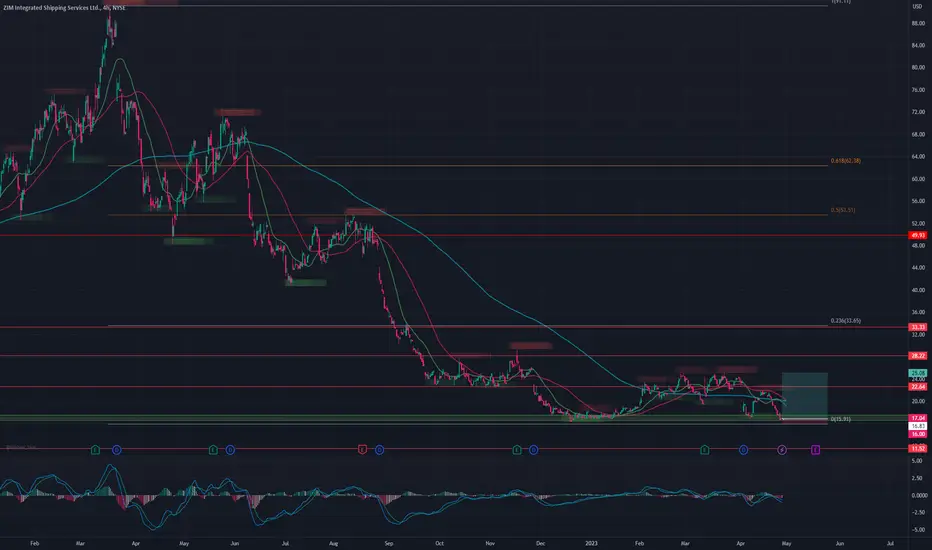Click the USD currency label on the price scale
Screen dimensions: 932x550
point(919,7)
